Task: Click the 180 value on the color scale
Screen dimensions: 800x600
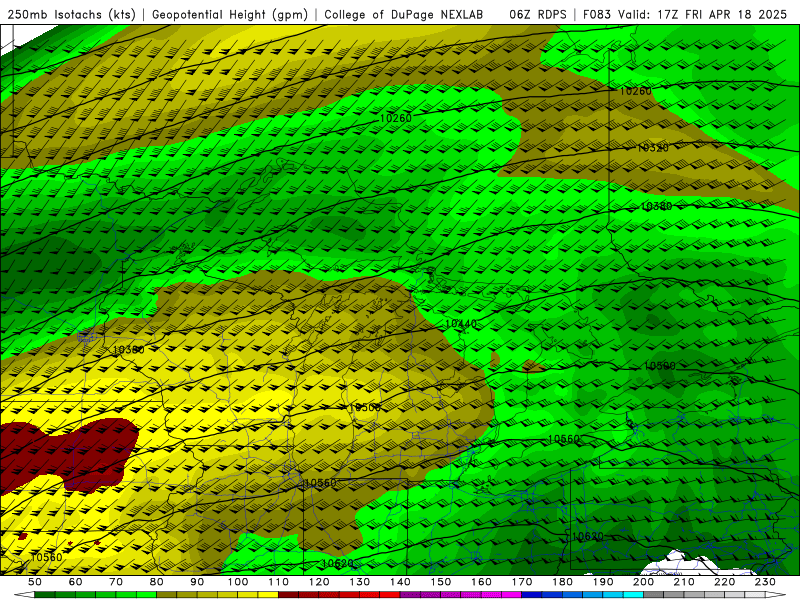Action: [x=562, y=582]
